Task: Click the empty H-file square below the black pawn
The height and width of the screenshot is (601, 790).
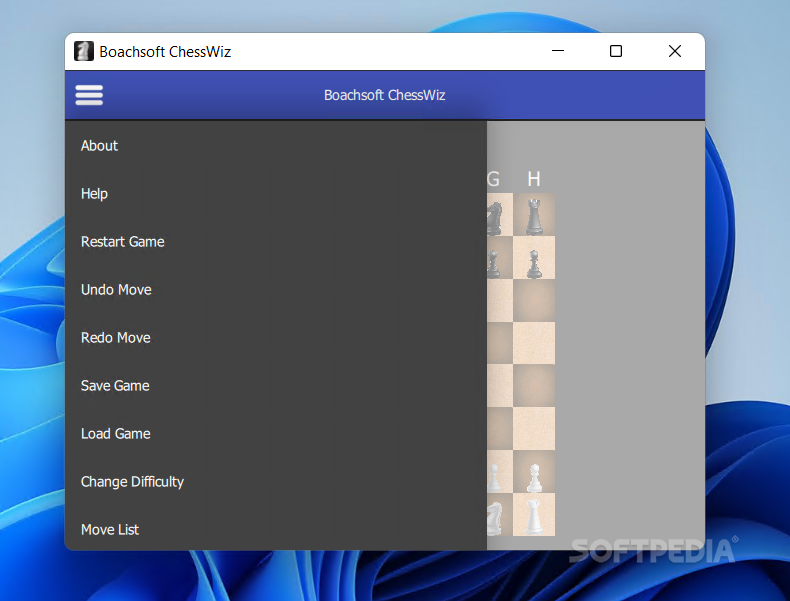Action: pyautogui.click(x=534, y=300)
